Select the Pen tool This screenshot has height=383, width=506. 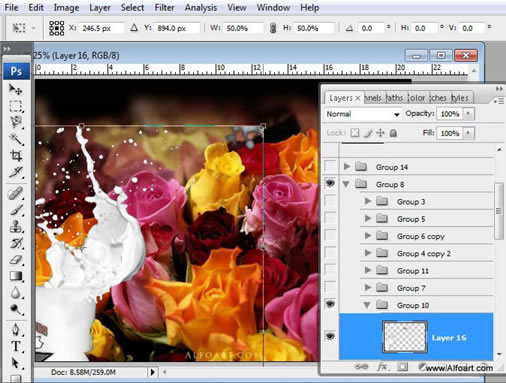pos(16,329)
